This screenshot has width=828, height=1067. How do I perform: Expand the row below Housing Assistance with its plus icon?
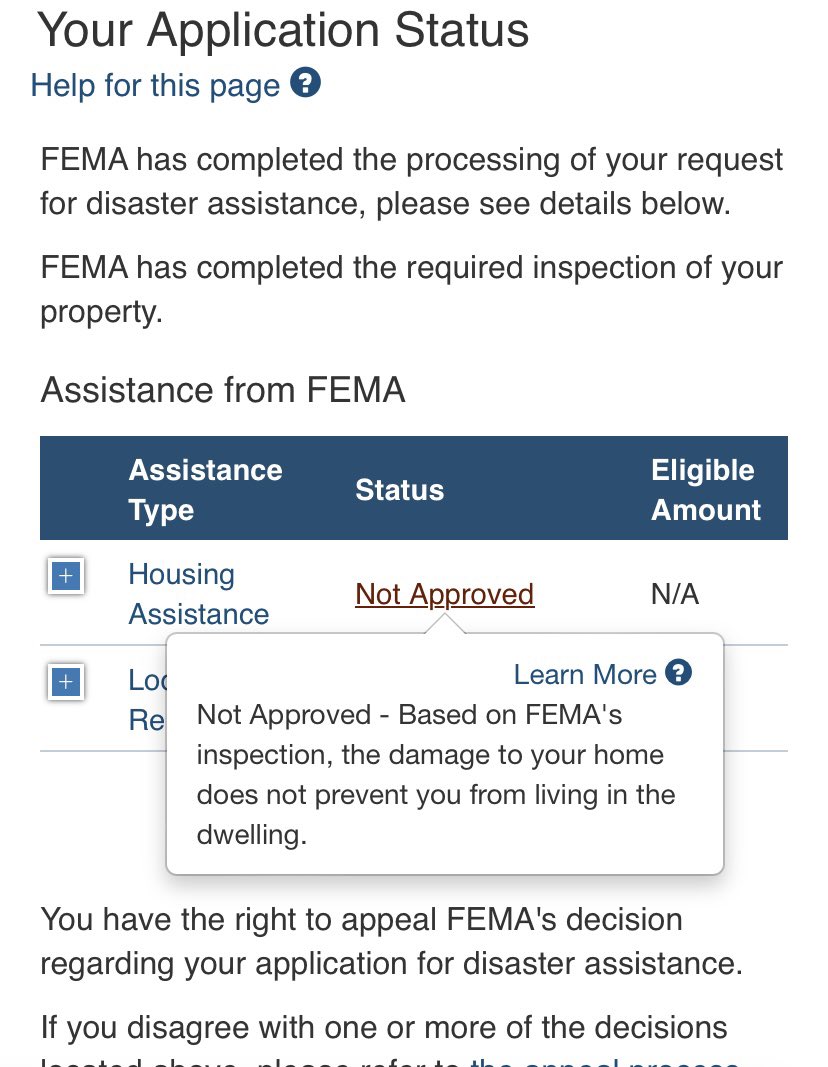click(65, 681)
